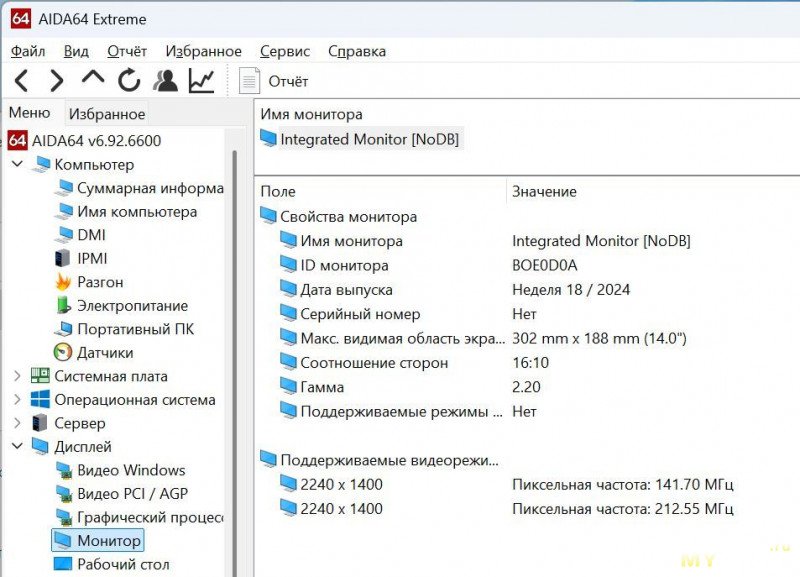Expand the Системная плата node
Viewport: 800px width, 577px height.
tap(17, 376)
